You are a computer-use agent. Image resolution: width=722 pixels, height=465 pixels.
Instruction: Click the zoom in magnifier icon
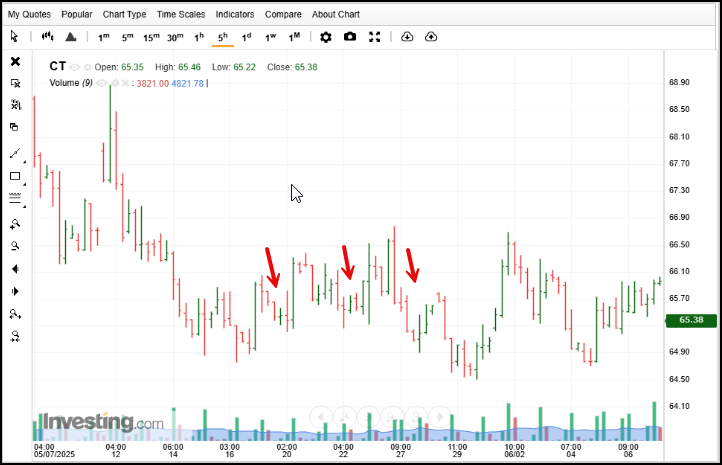[15, 224]
